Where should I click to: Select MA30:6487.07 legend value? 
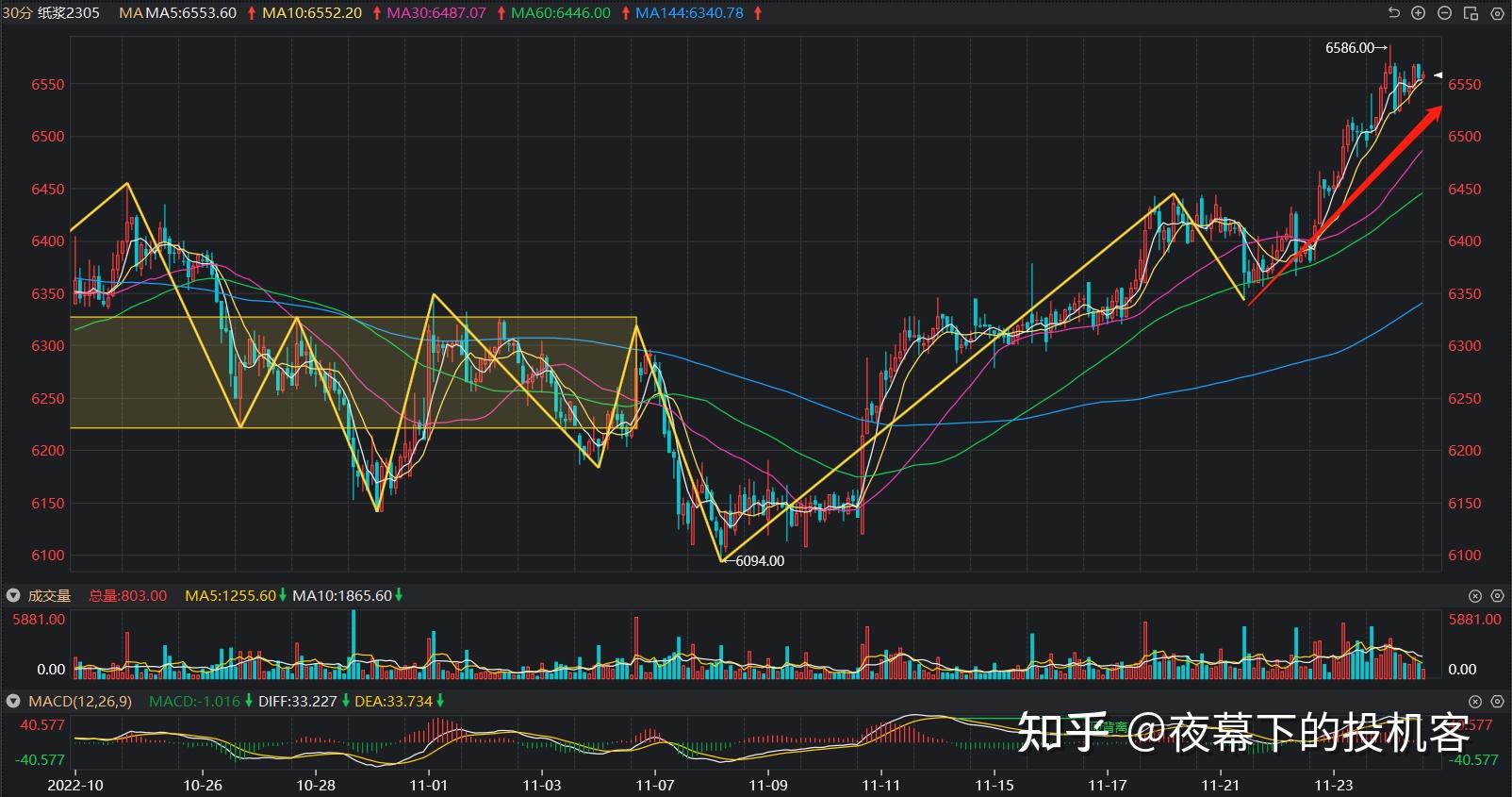pyautogui.click(x=436, y=13)
